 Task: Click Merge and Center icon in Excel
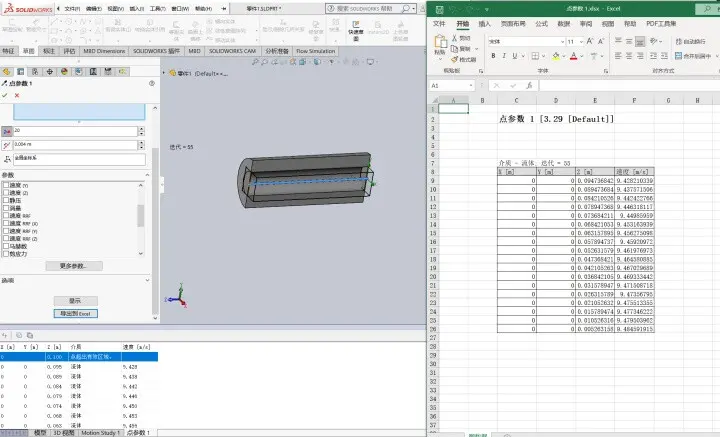[x=678, y=56]
